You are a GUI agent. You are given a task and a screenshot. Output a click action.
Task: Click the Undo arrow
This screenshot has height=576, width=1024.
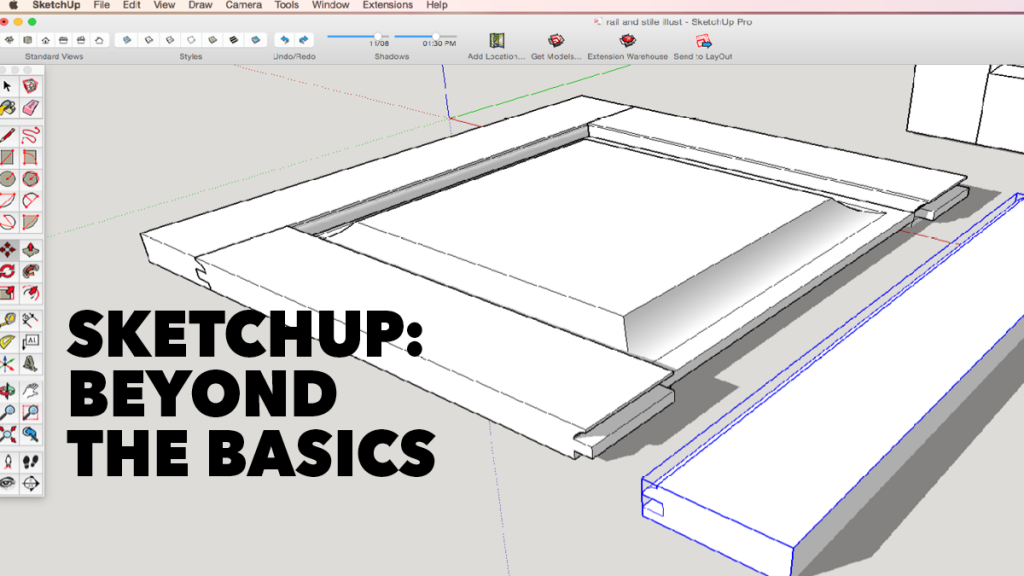click(284, 40)
